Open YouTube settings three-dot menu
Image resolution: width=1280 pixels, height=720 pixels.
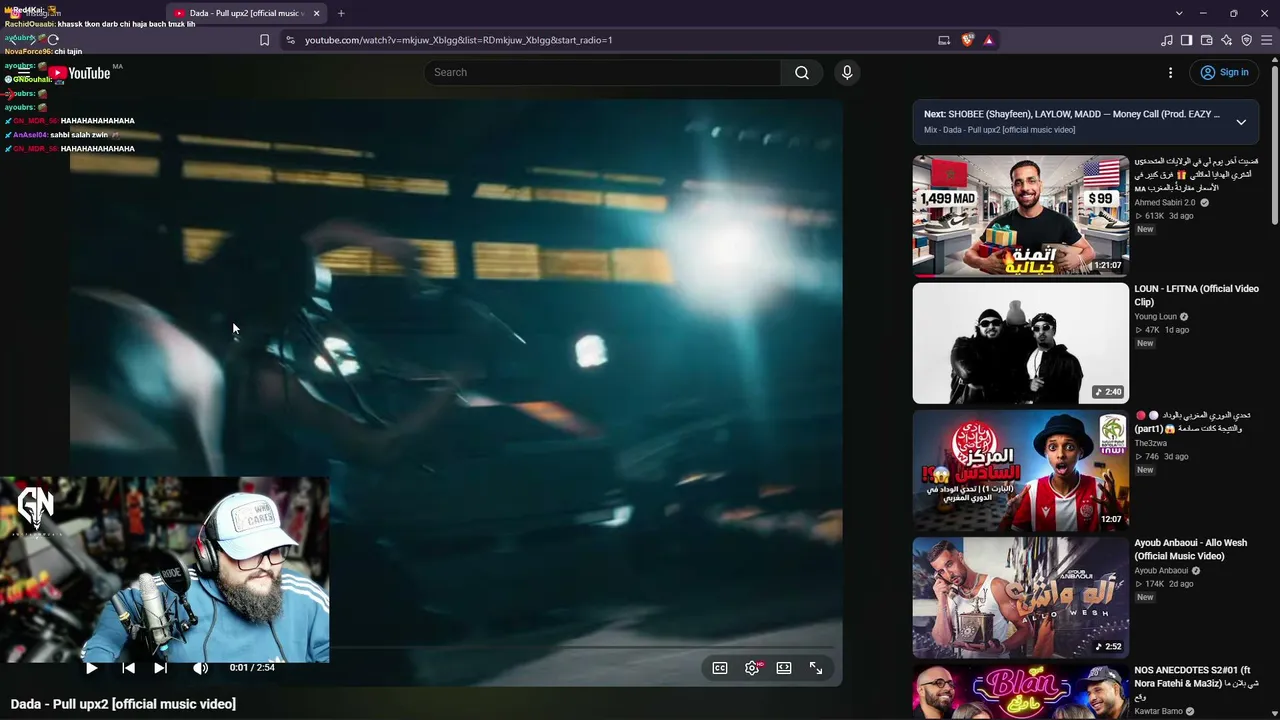1170,72
